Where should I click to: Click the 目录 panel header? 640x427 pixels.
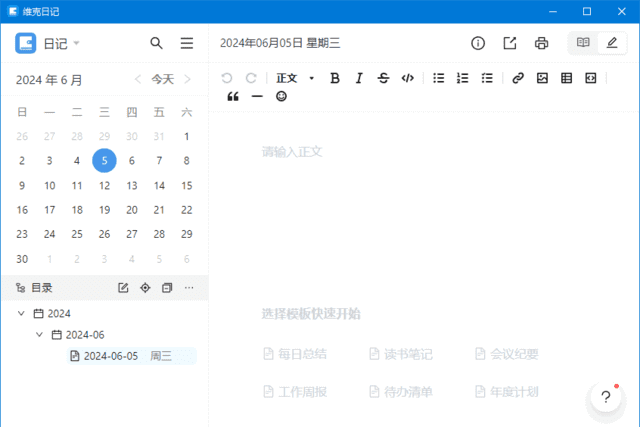tap(105, 288)
